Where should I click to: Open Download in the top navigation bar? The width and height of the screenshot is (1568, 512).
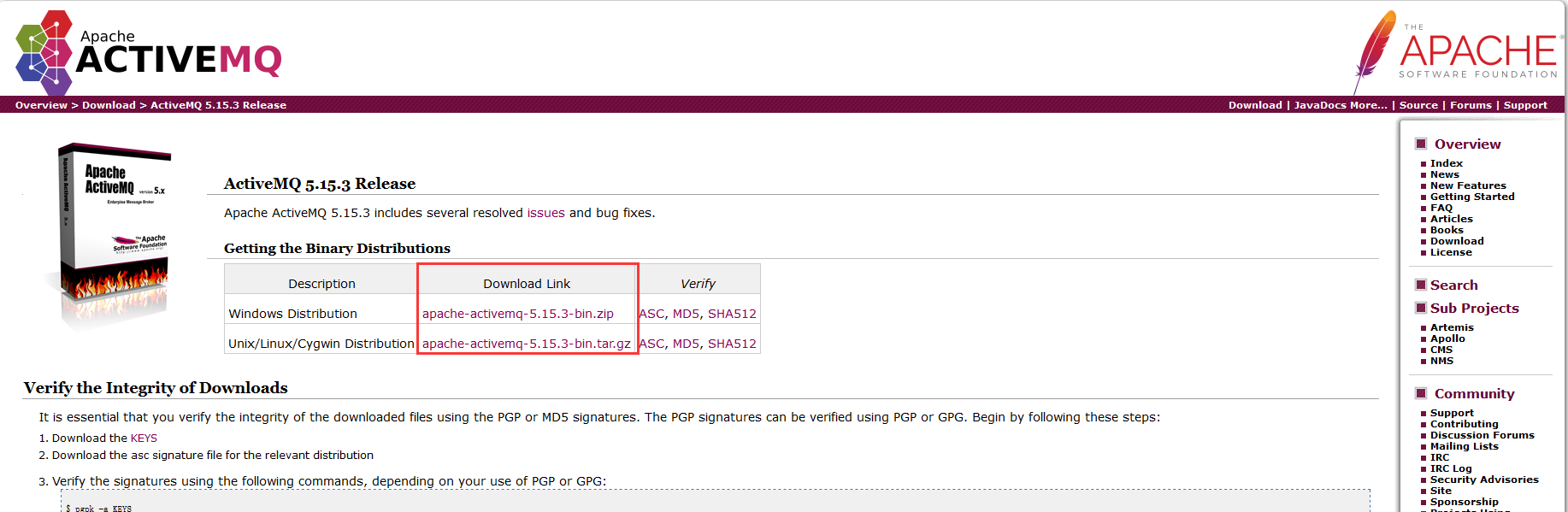pos(1255,105)
